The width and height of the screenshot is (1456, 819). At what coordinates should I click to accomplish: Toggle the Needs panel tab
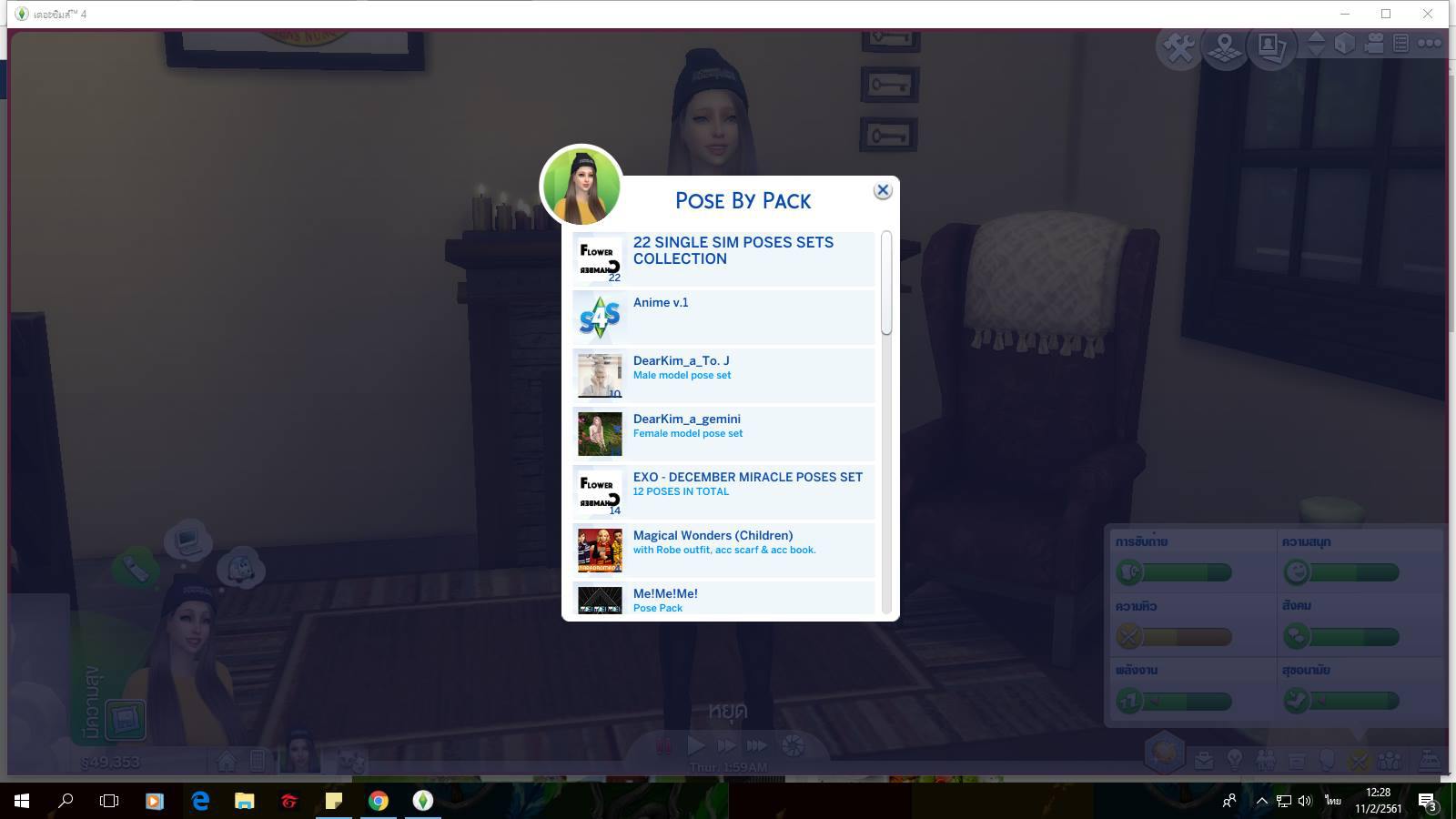tap(1358, 760)
